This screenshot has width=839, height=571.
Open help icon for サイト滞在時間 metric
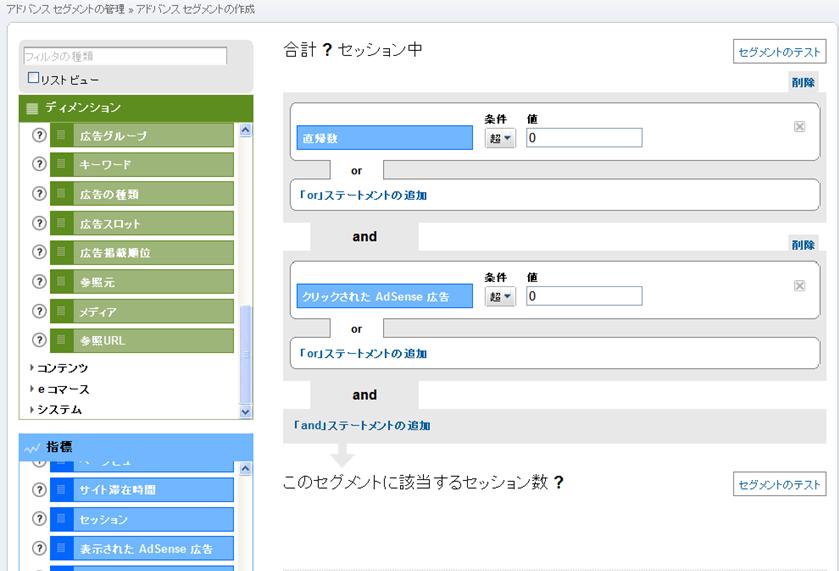(x=39, y=489)
